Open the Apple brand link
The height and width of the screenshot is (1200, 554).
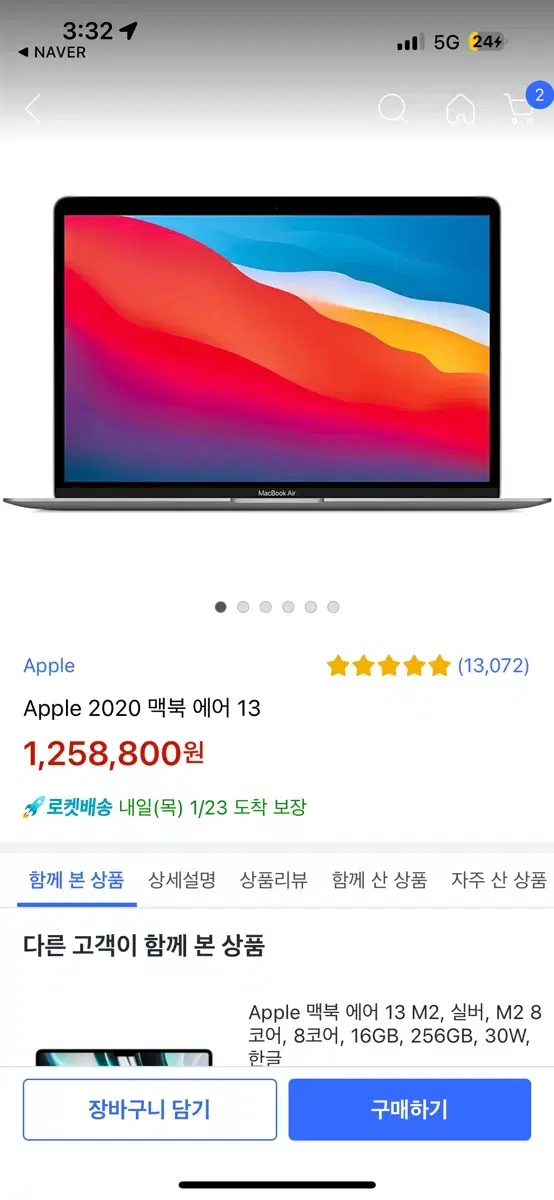click(49, 666)
